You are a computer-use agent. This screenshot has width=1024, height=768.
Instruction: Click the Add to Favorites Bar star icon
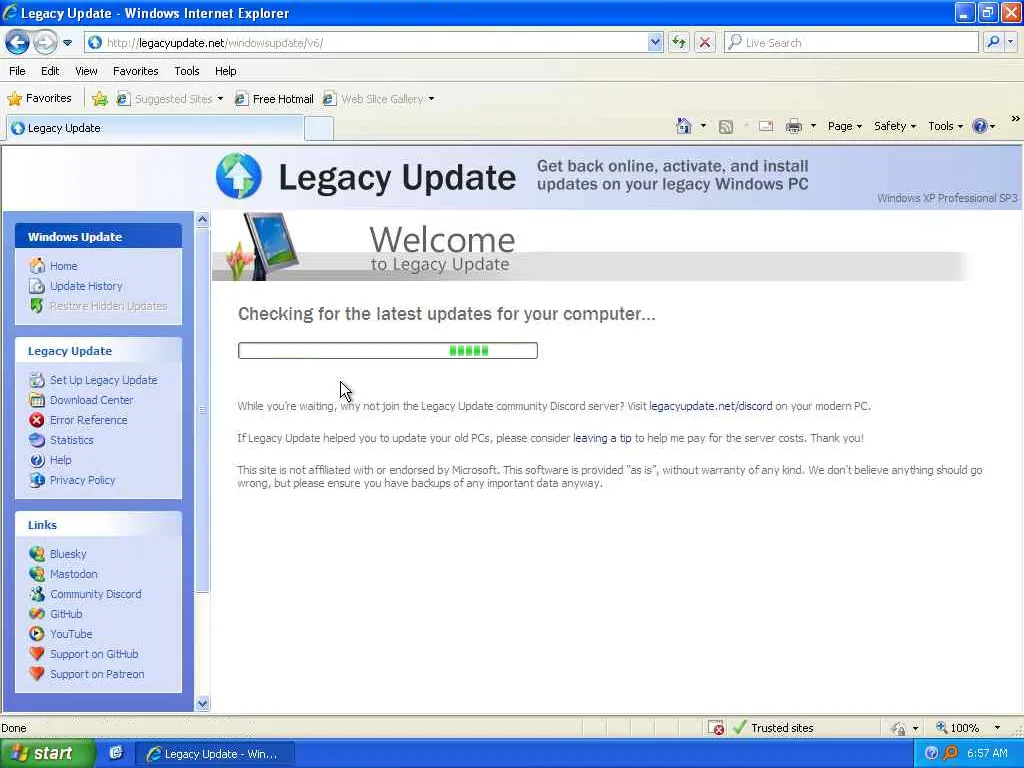point(99,99)
